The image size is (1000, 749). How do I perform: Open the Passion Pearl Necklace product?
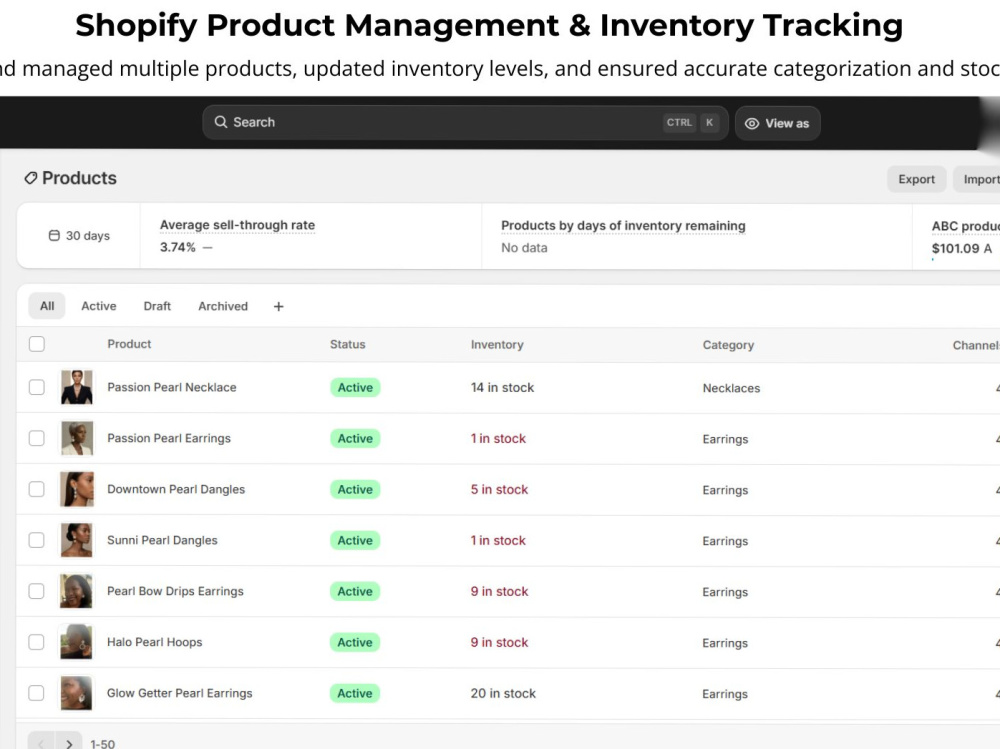coord(172,387)
